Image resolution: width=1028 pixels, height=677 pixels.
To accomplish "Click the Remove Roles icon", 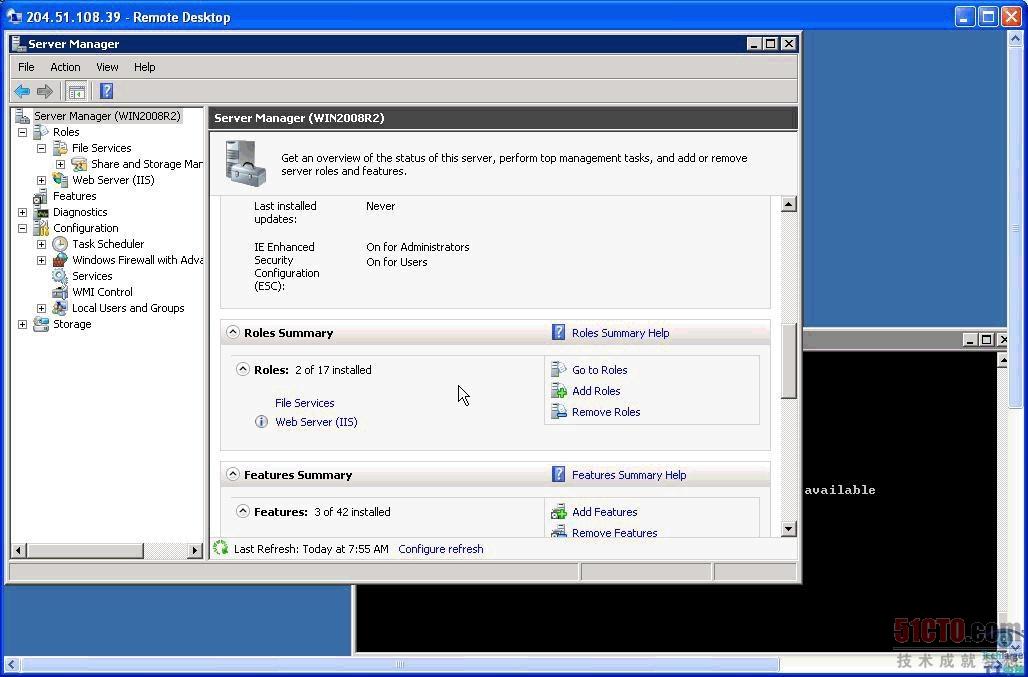I will (x=559, y=412).
